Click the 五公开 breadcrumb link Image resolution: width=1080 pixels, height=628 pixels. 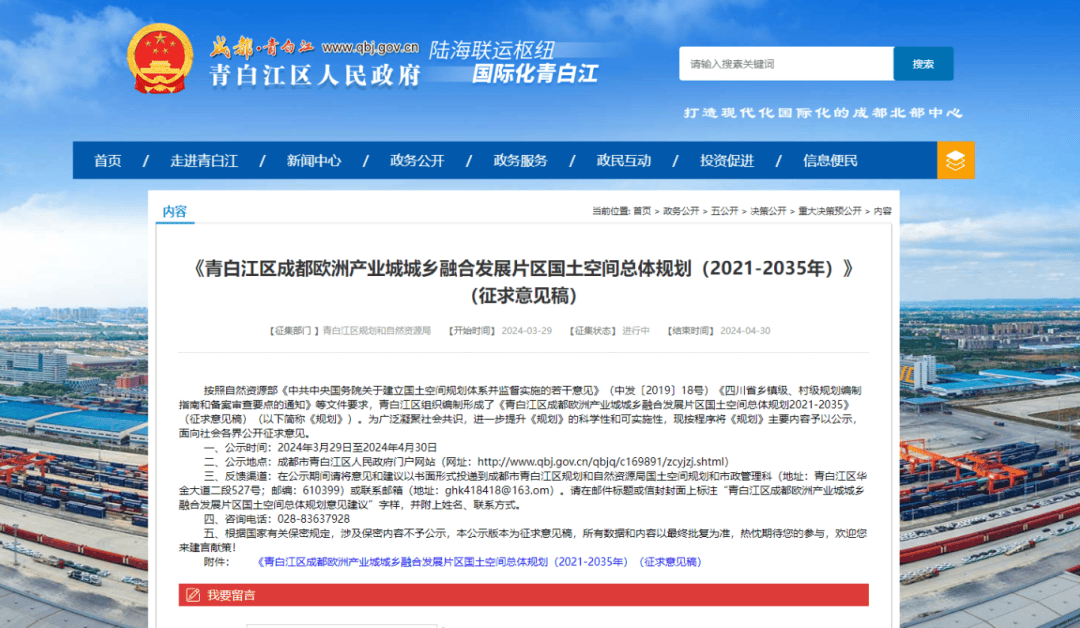pos(725,211)
